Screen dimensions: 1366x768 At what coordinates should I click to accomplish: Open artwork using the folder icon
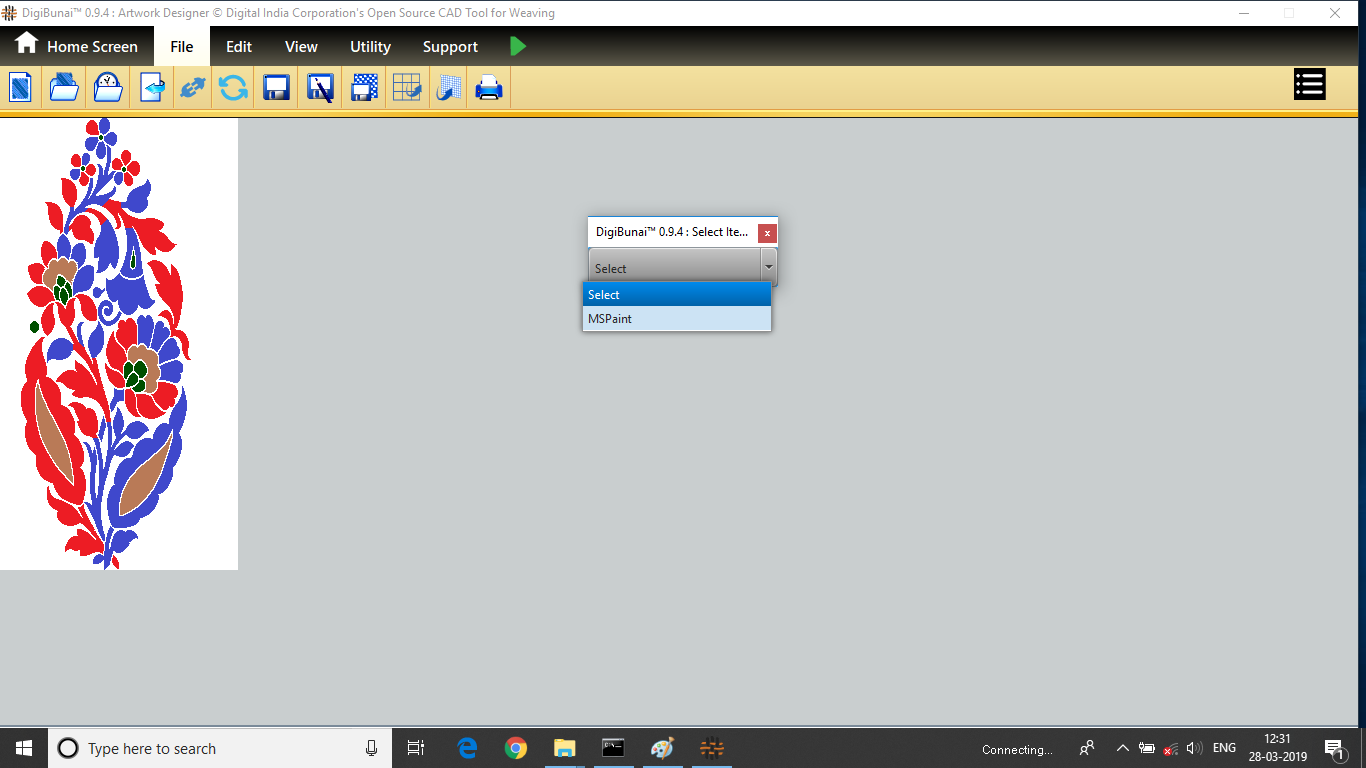(x=64, y=88)
